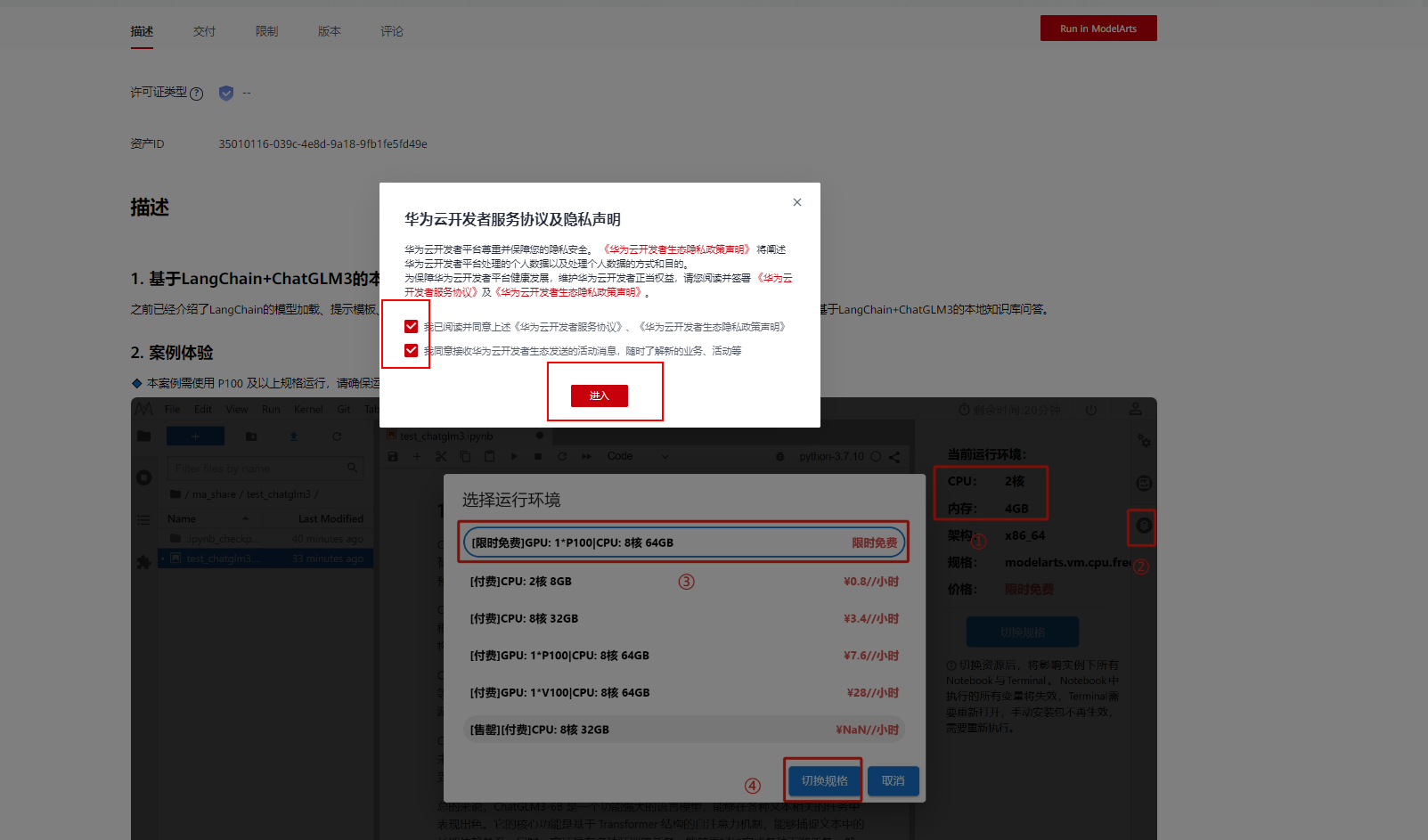Click 限时免费 GPU P100 option in tutorial screenshot
The image size is (1428, 840).
683,542
